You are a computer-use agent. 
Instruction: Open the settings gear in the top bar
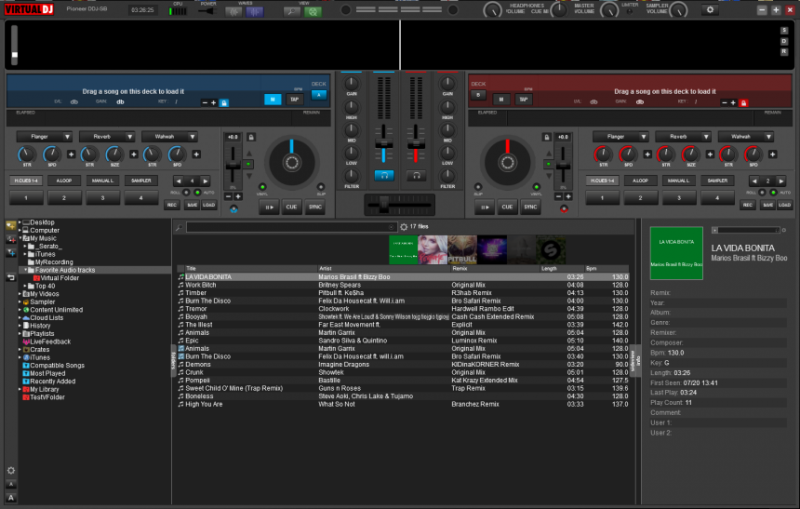click(x=711, y=10)
